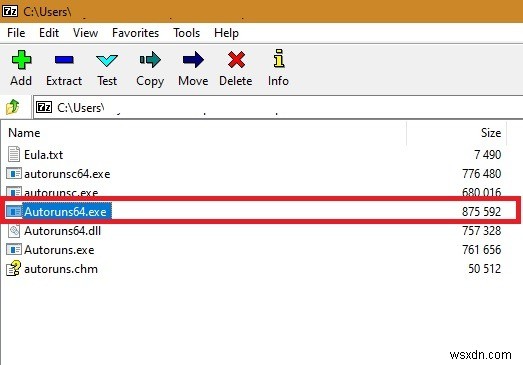Select the autorunsc64.exe file name
The image size is (523, 365).
click(67, 174)
